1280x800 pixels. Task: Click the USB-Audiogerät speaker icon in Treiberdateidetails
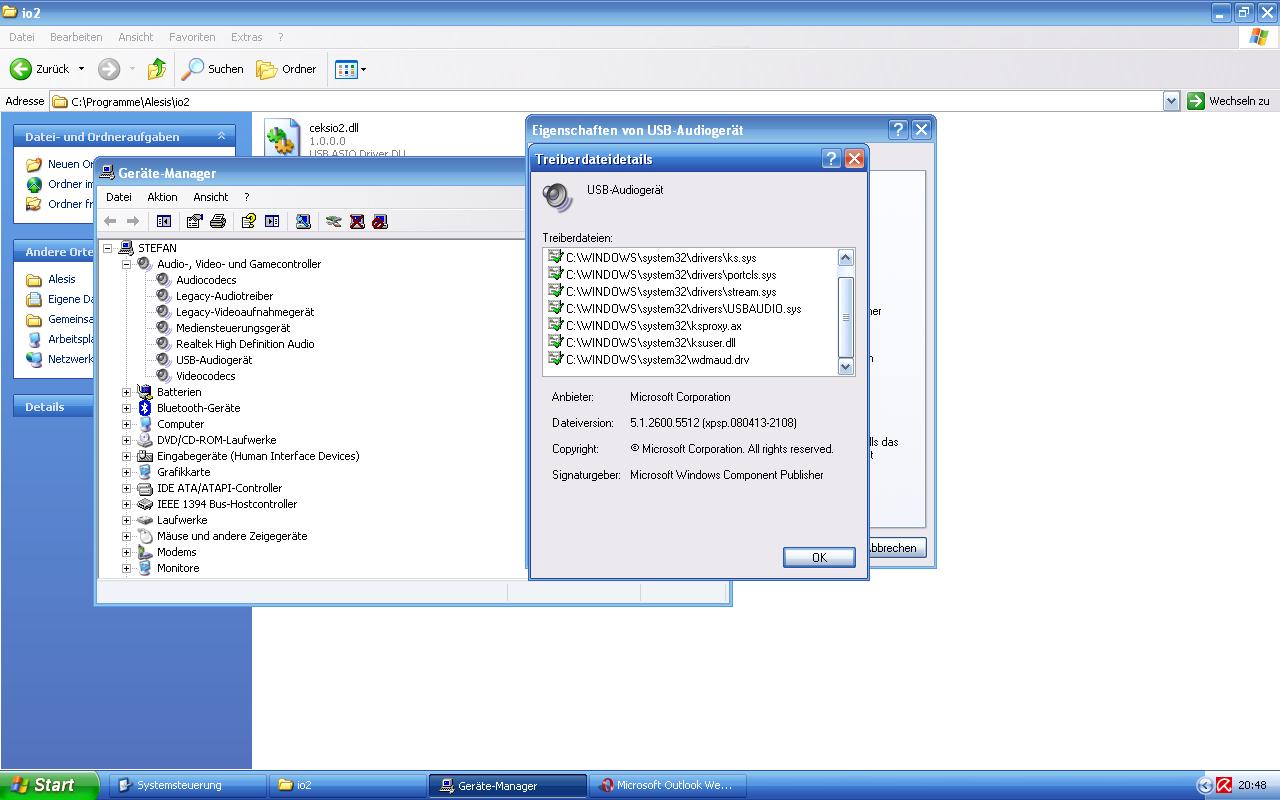click(557, 196)
